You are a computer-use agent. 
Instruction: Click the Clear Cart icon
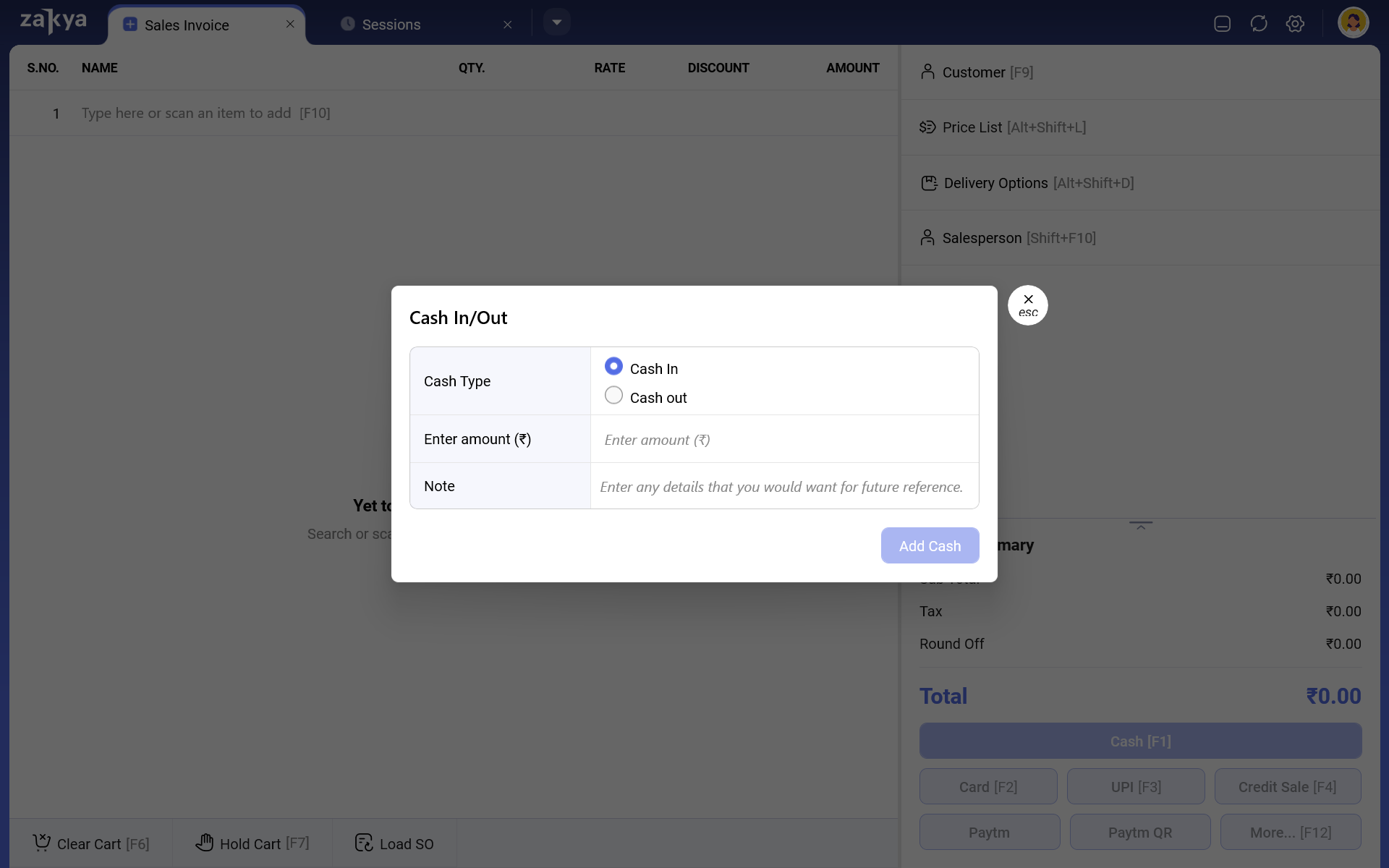click(x=42, y=843)
